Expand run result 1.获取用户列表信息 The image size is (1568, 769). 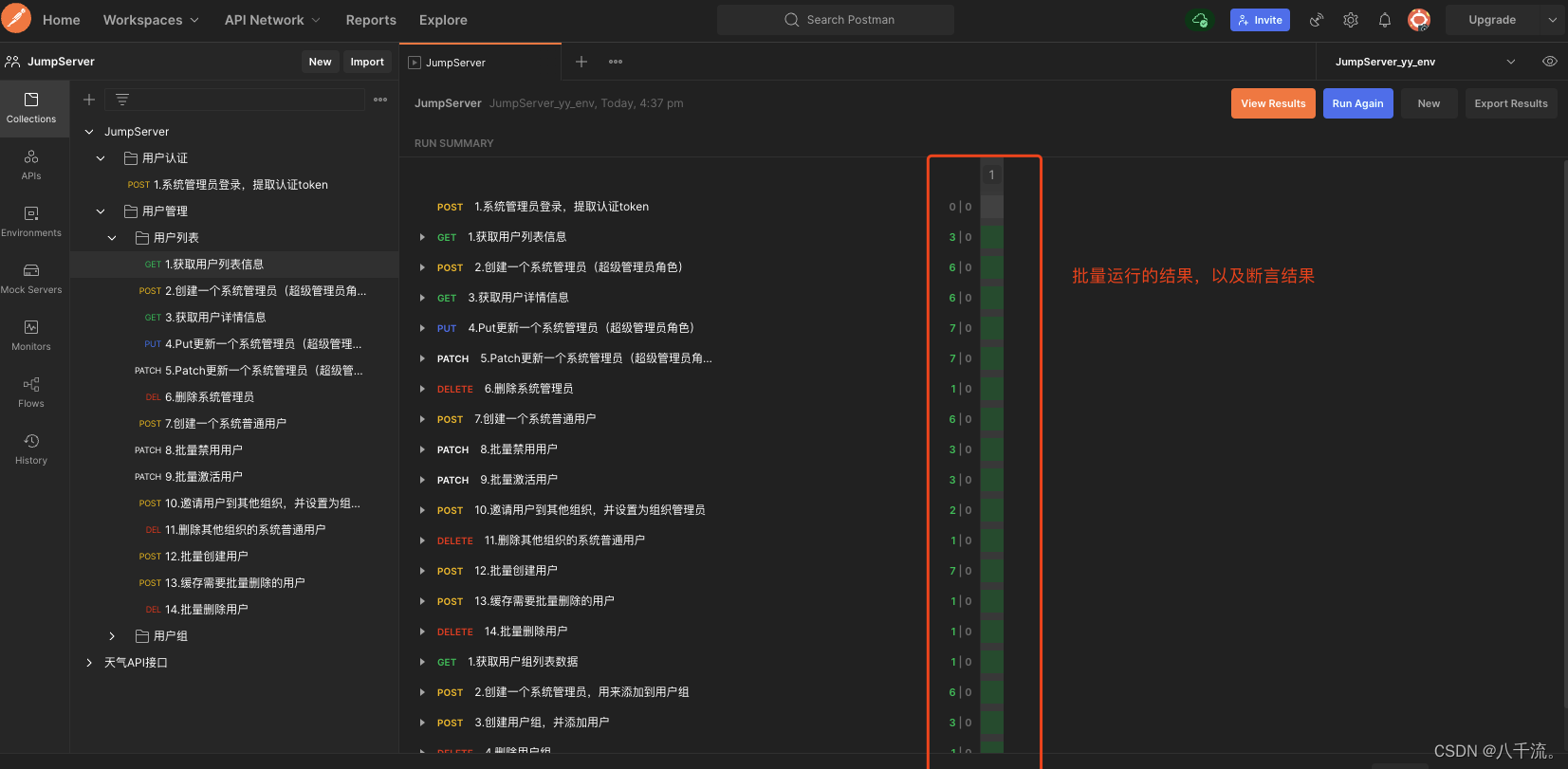(422, 237)
